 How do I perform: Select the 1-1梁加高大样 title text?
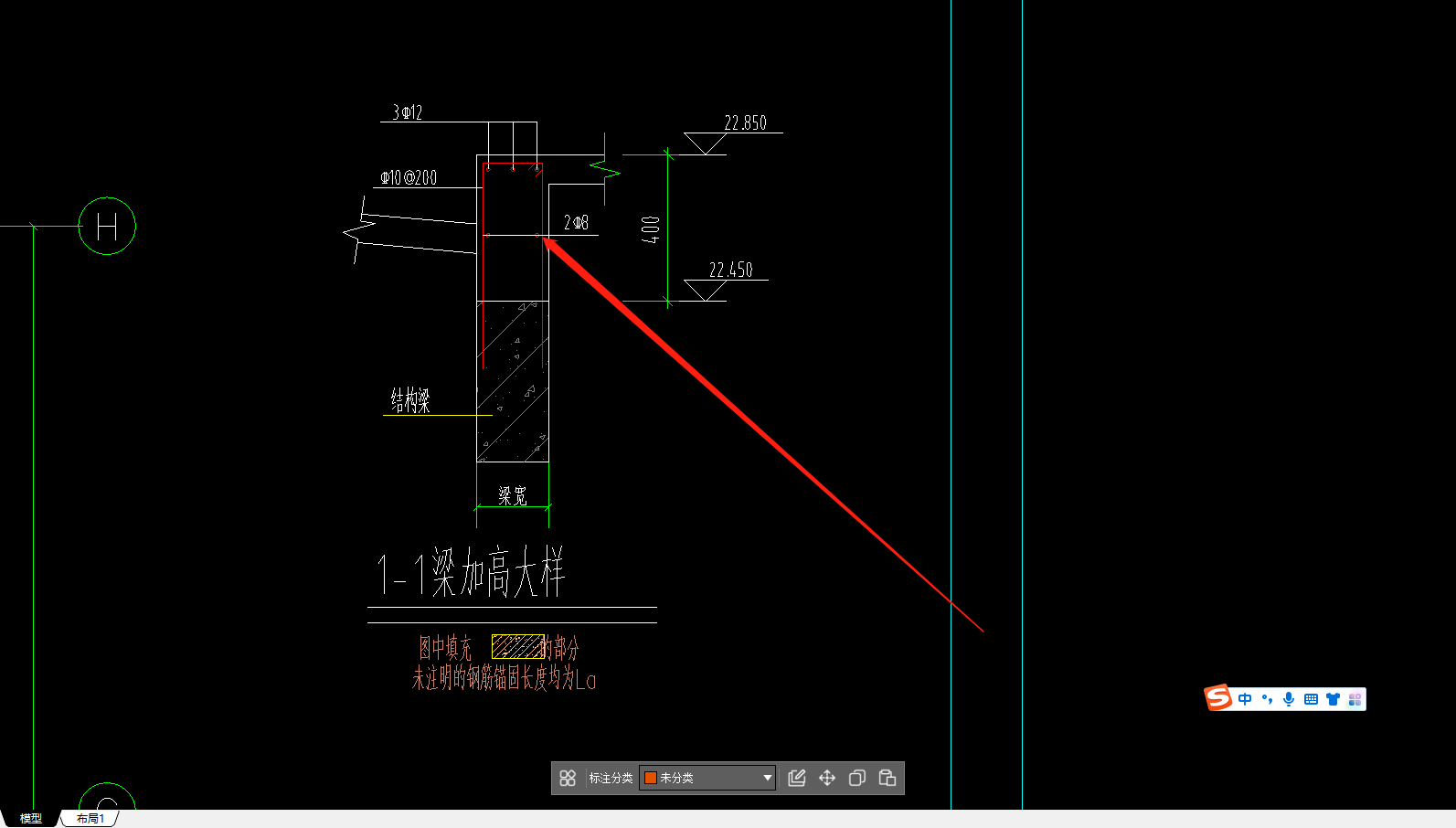tap(471, 573)
